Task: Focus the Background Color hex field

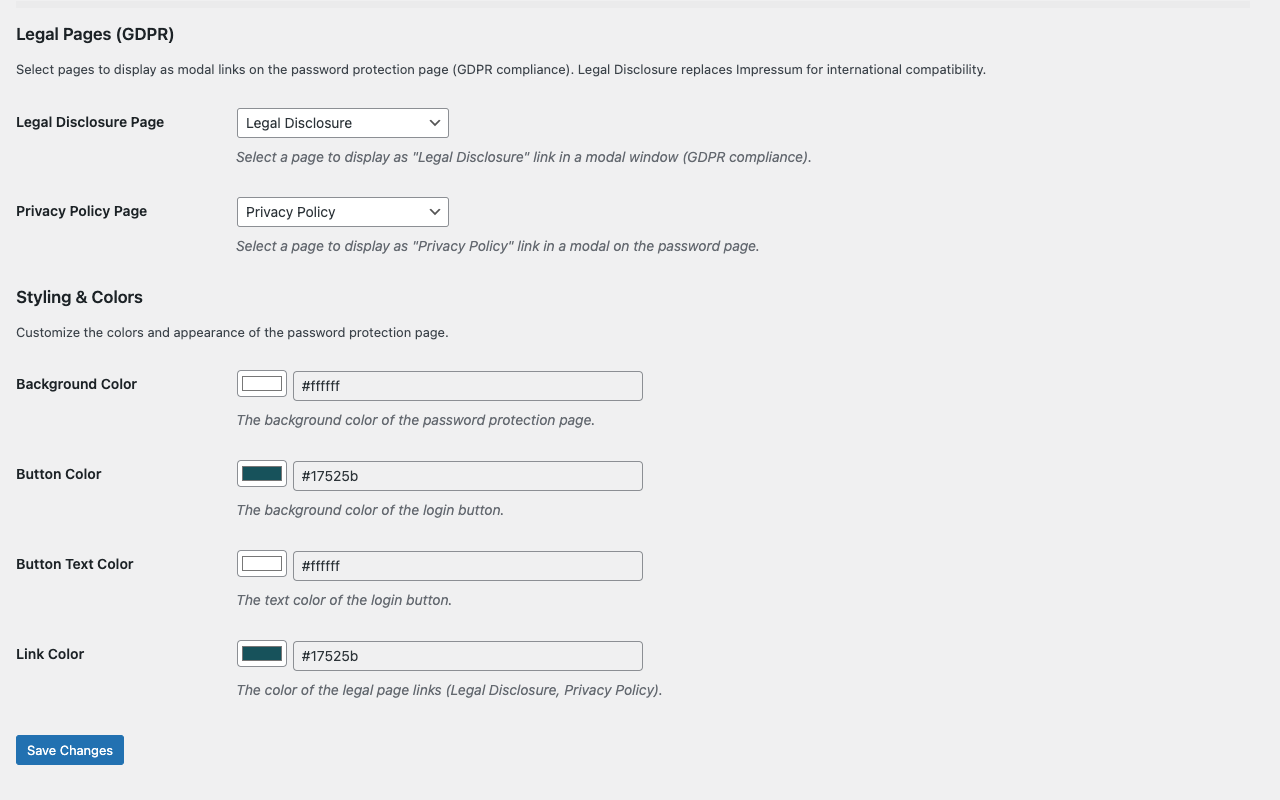Action: tap(468, 386)
